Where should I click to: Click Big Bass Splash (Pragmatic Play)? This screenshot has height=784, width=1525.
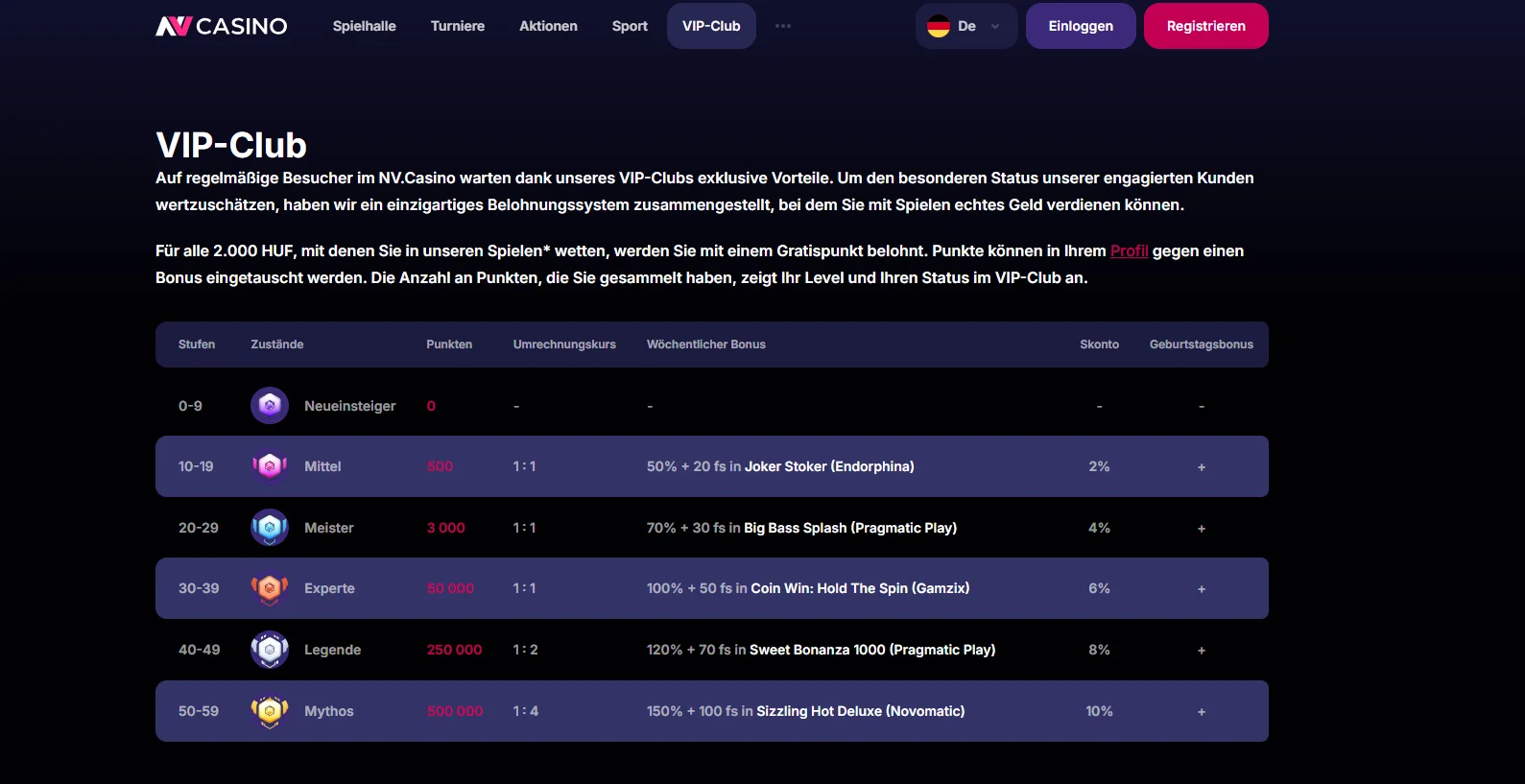coord(850,528)
